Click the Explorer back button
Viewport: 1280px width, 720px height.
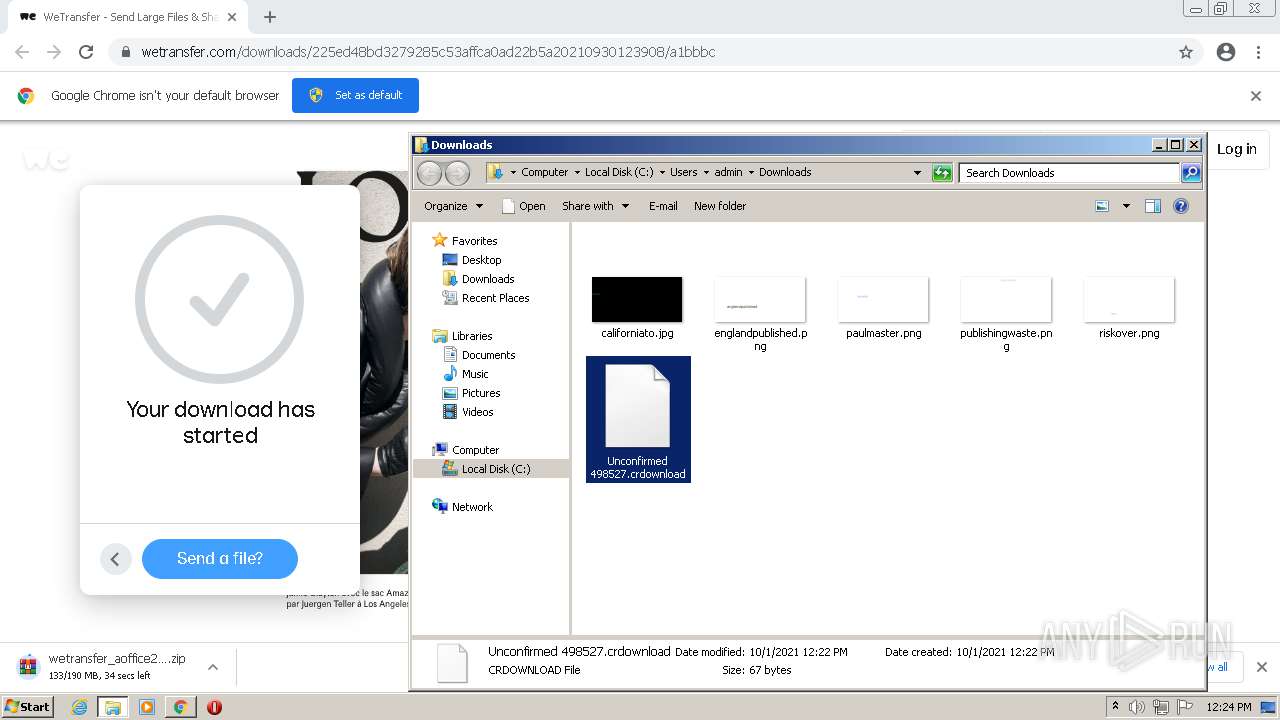429,173
